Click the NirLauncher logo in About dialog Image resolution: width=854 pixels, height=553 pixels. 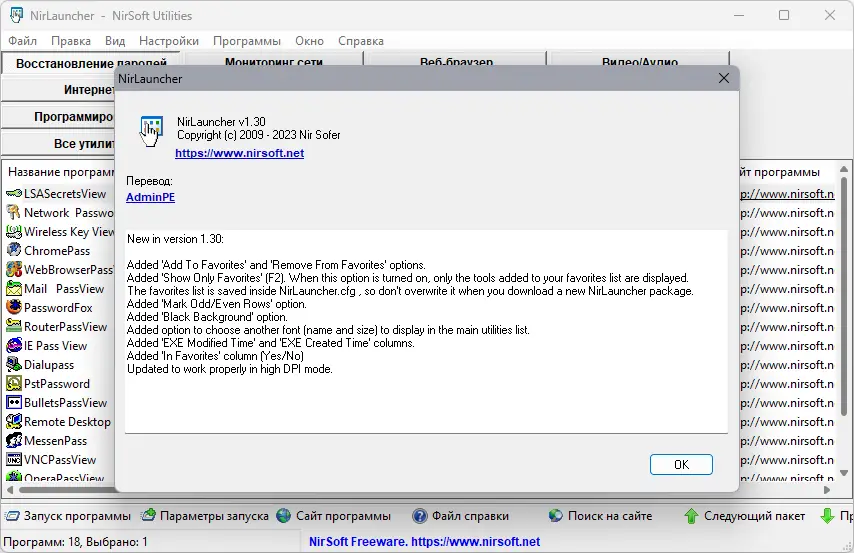151,131
